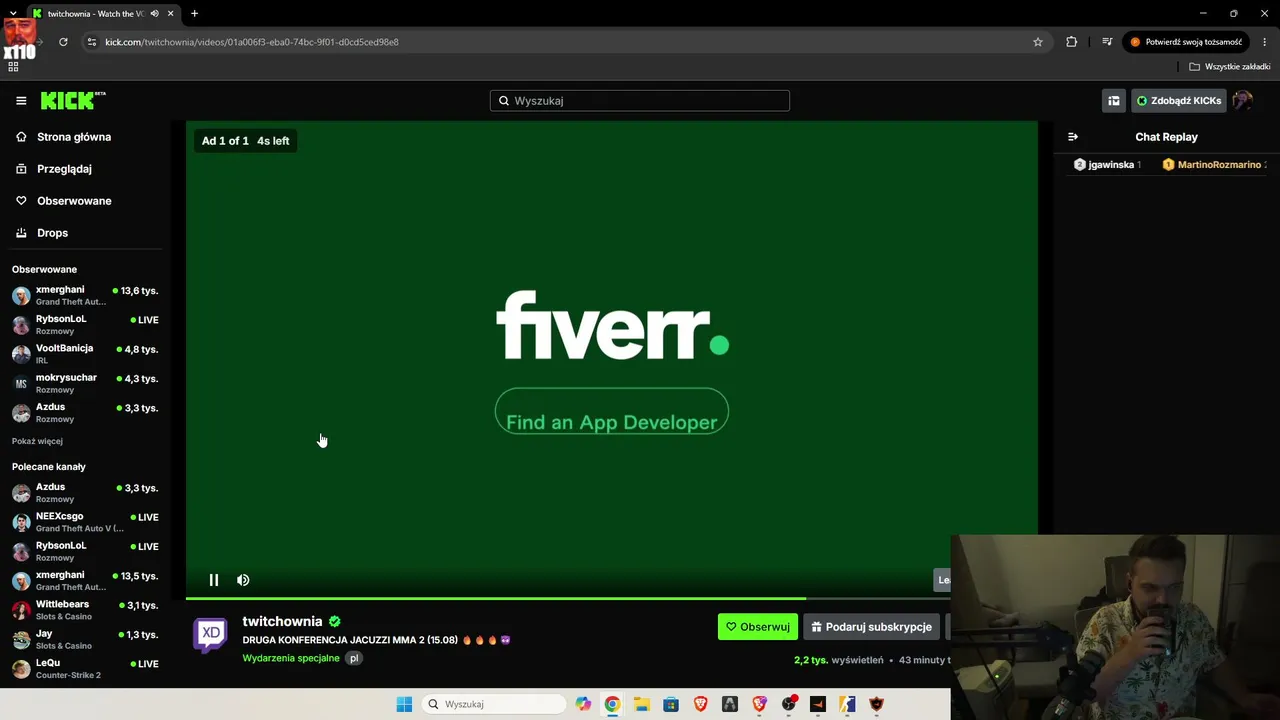The width and height of the screenshot is (1280, 720).
Task: Open Copilot from the taskbar
Action: (583, 704)
